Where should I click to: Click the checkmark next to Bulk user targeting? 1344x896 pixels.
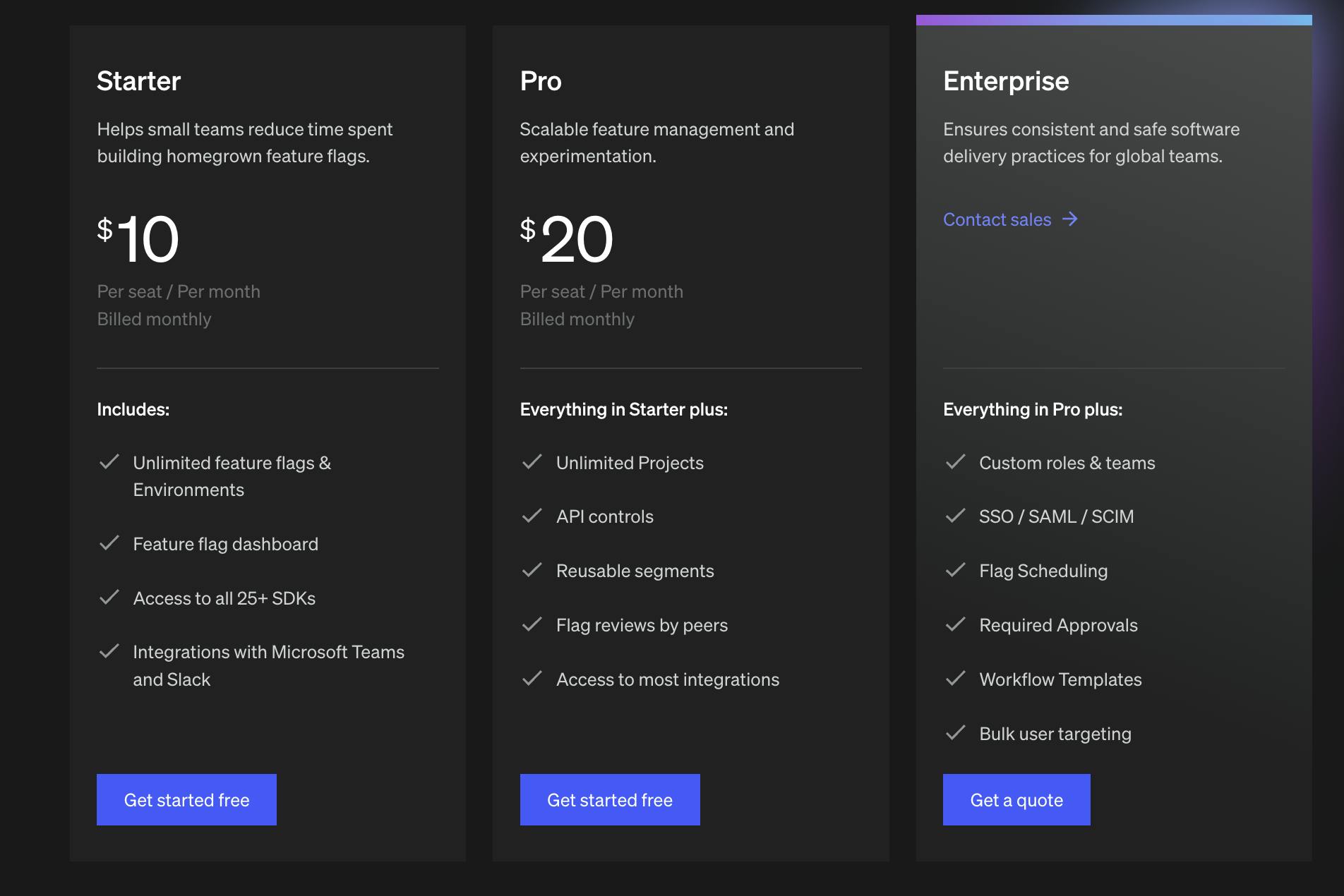(955, 733)
